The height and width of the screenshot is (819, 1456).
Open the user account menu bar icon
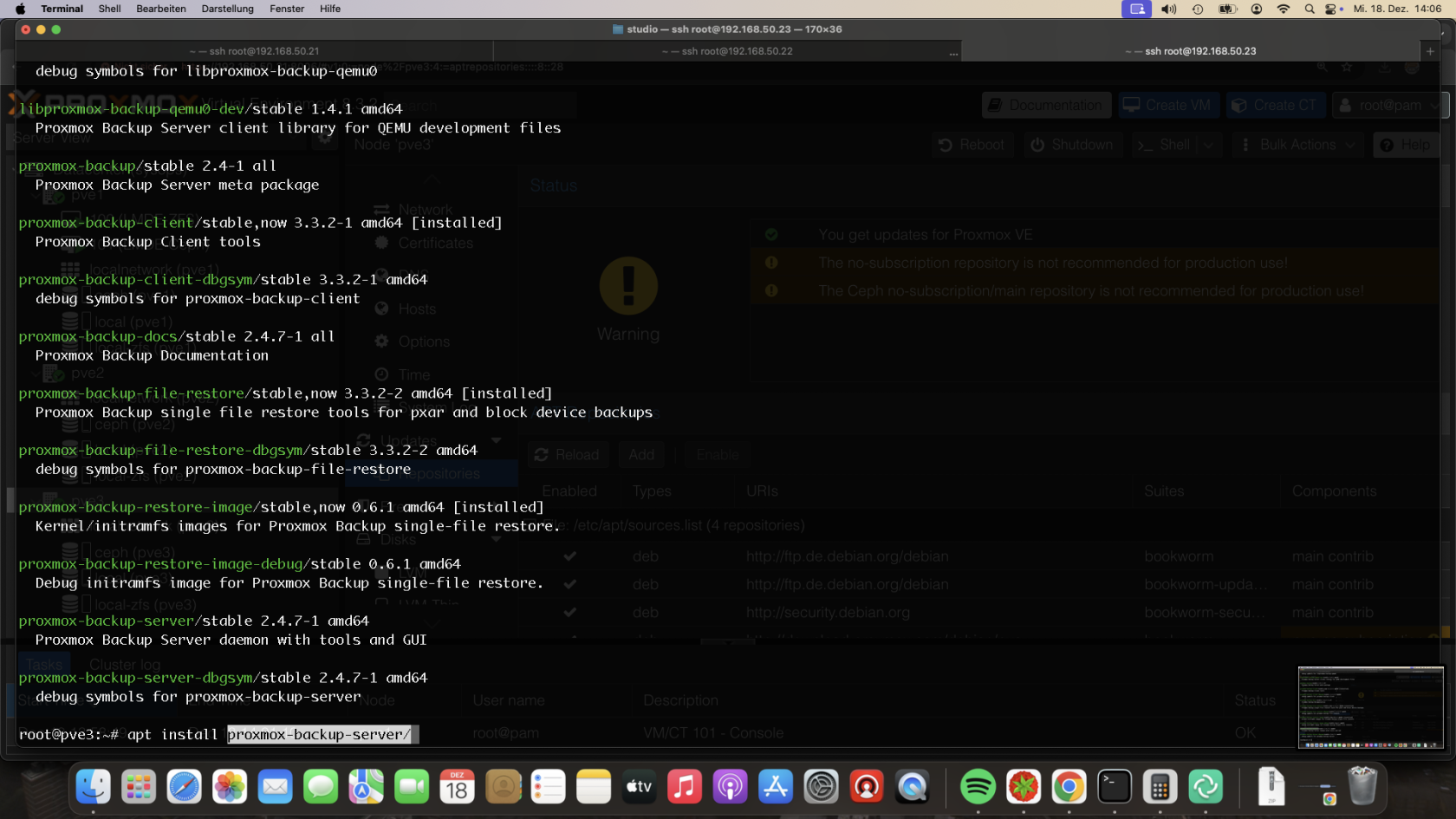[1257, 9]
